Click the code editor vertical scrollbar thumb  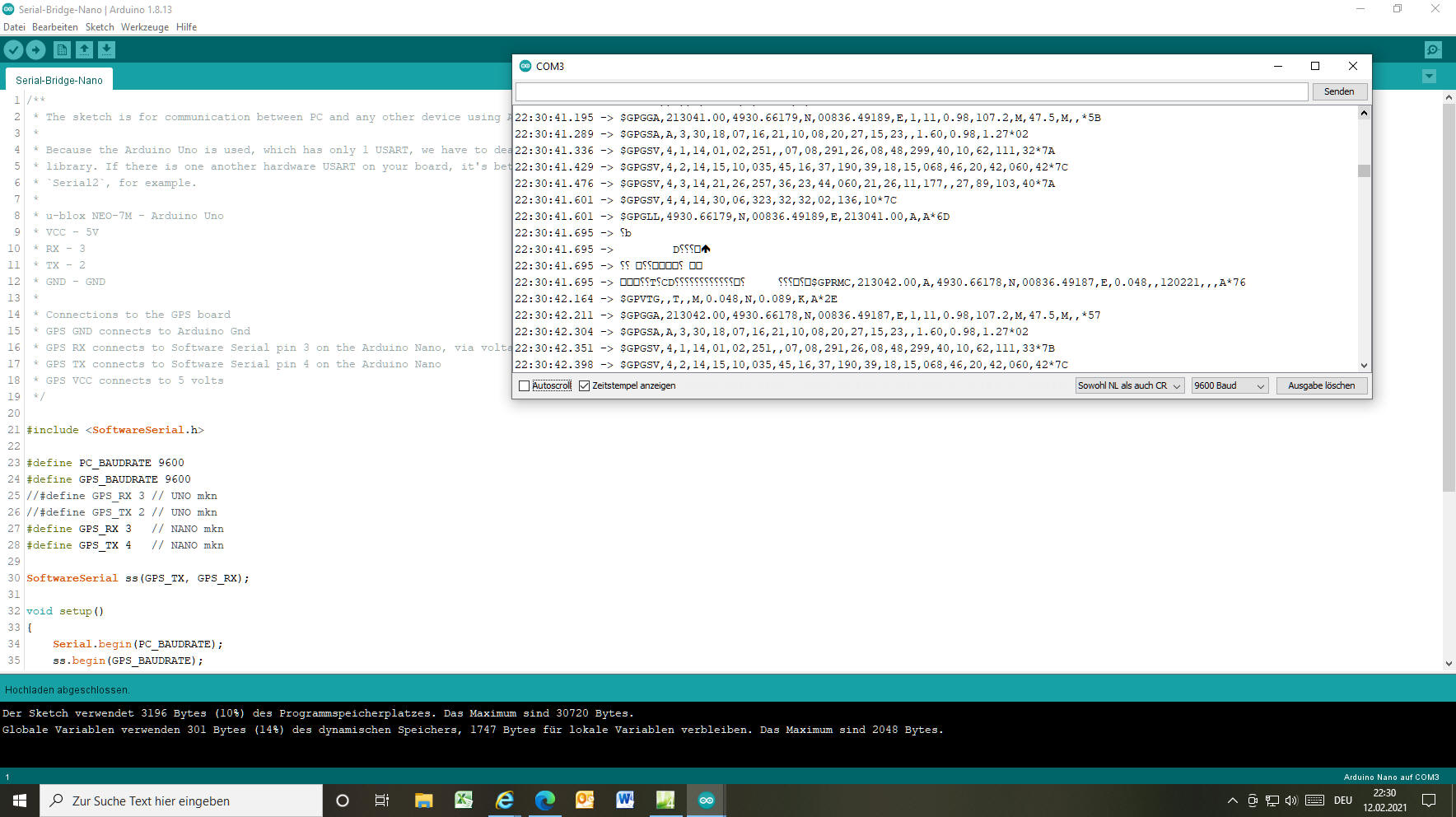click(x=1449, y=298)
